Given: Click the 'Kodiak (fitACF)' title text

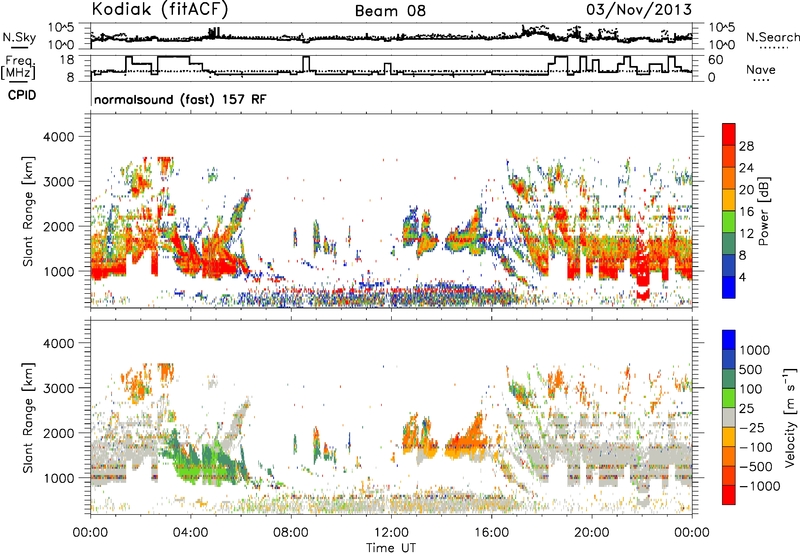Looking at the screenshot, I should tap(160, 9).
